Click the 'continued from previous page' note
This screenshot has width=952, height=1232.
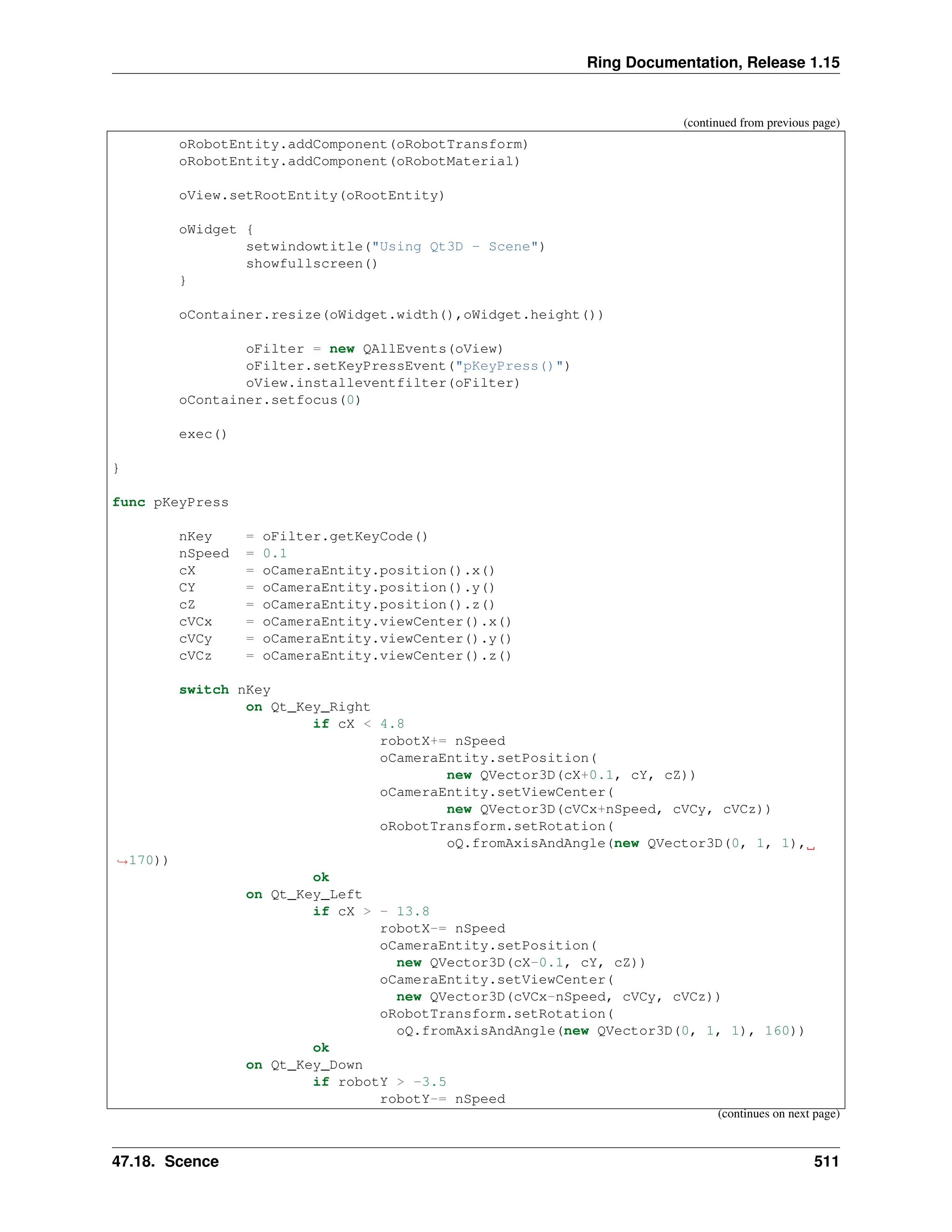(761, 123)
